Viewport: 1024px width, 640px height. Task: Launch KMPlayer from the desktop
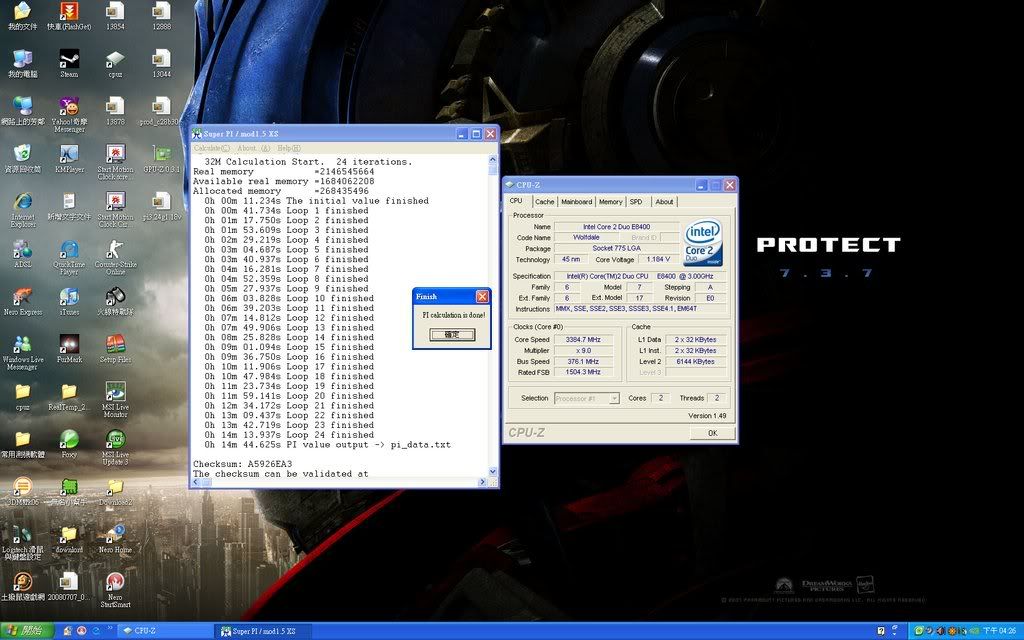[68, 155]
